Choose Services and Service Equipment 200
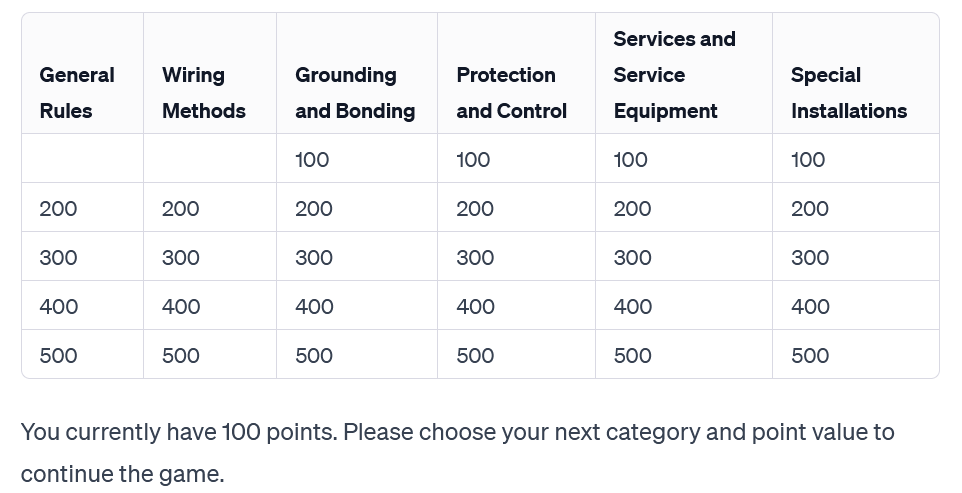Image resolution: width=962 pixels, height=493 pixels. [x=632, y=209]
